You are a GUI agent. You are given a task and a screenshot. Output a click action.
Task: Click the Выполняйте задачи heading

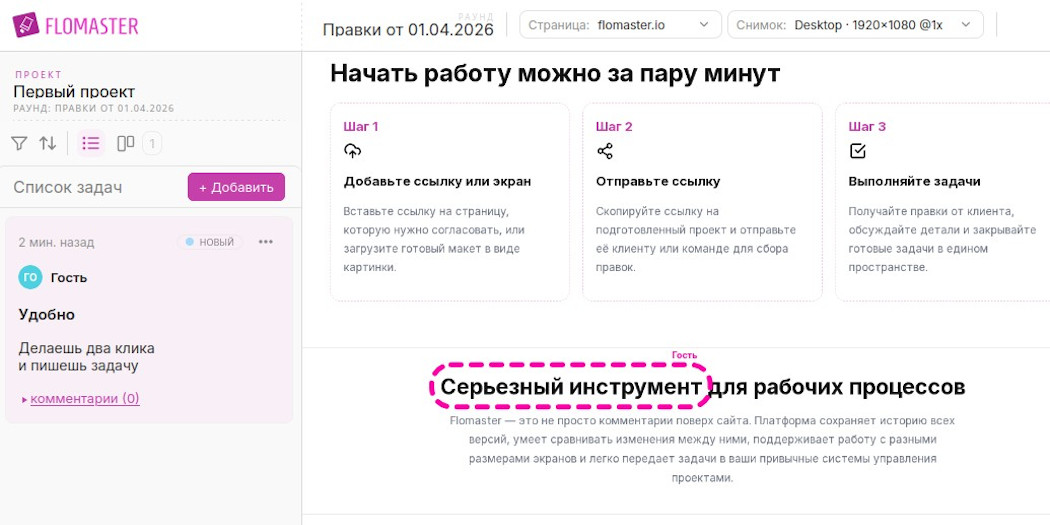point(915,181)
